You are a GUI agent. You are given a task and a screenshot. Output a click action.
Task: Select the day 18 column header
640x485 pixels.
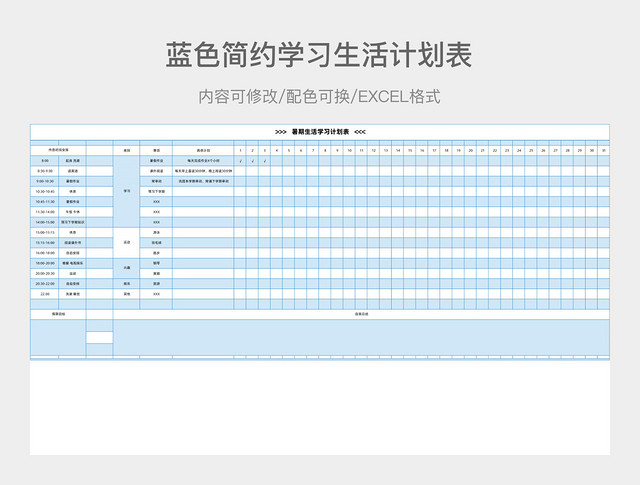446,151
